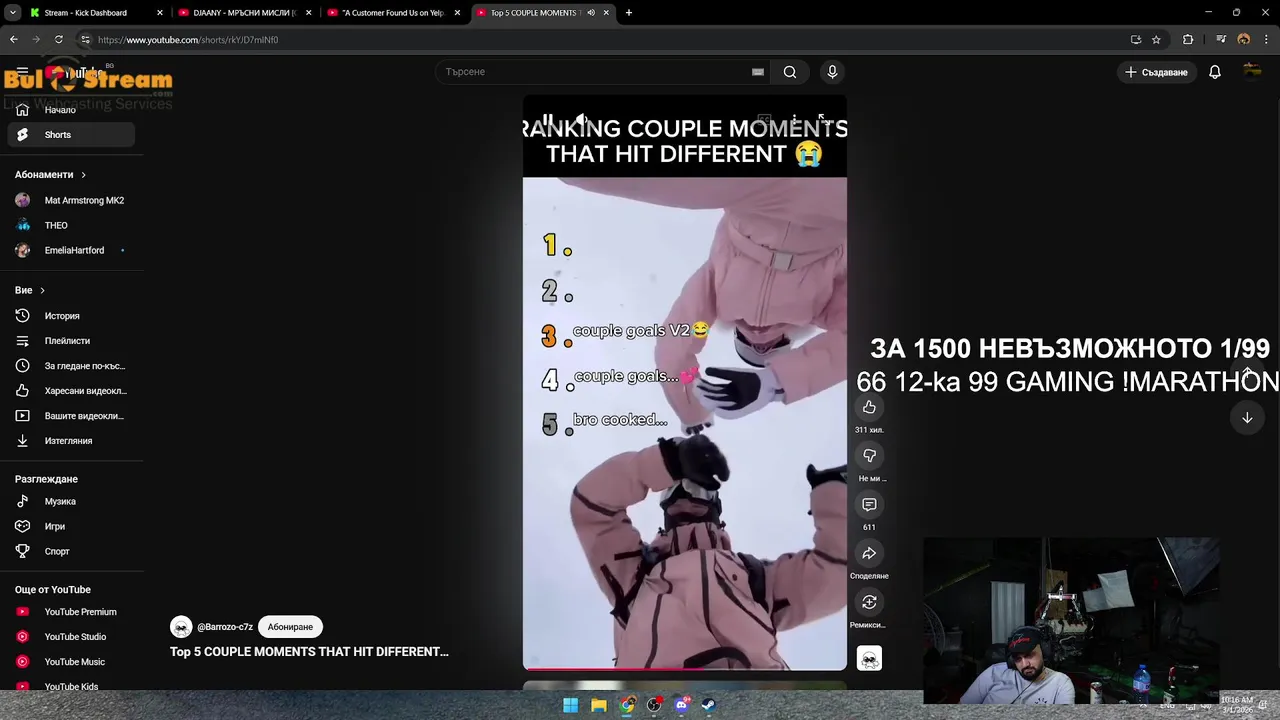Mute the tab with the audio icon
1280x720 pixels.
591,13
